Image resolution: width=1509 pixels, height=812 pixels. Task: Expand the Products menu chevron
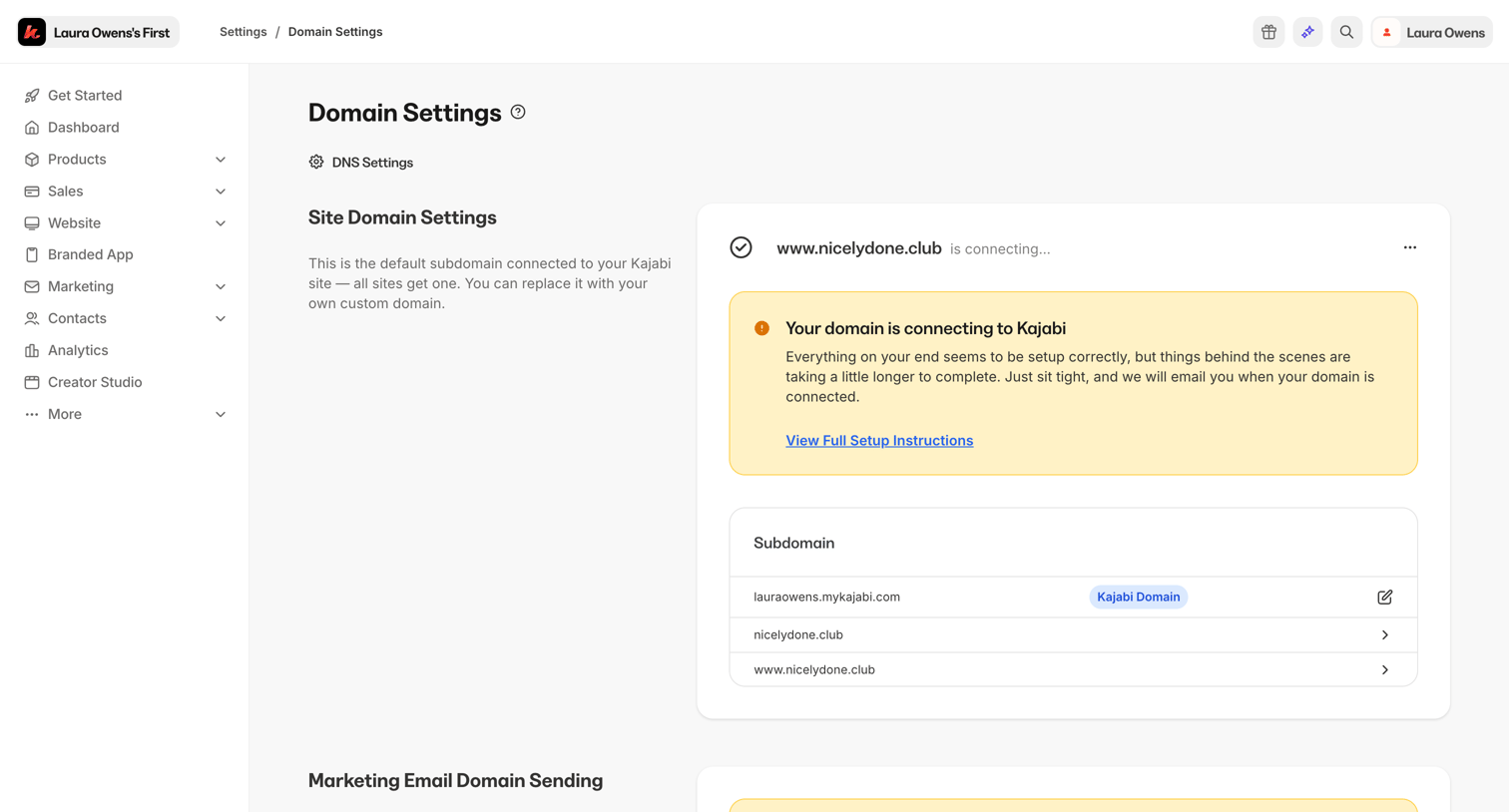click(221, 160)
